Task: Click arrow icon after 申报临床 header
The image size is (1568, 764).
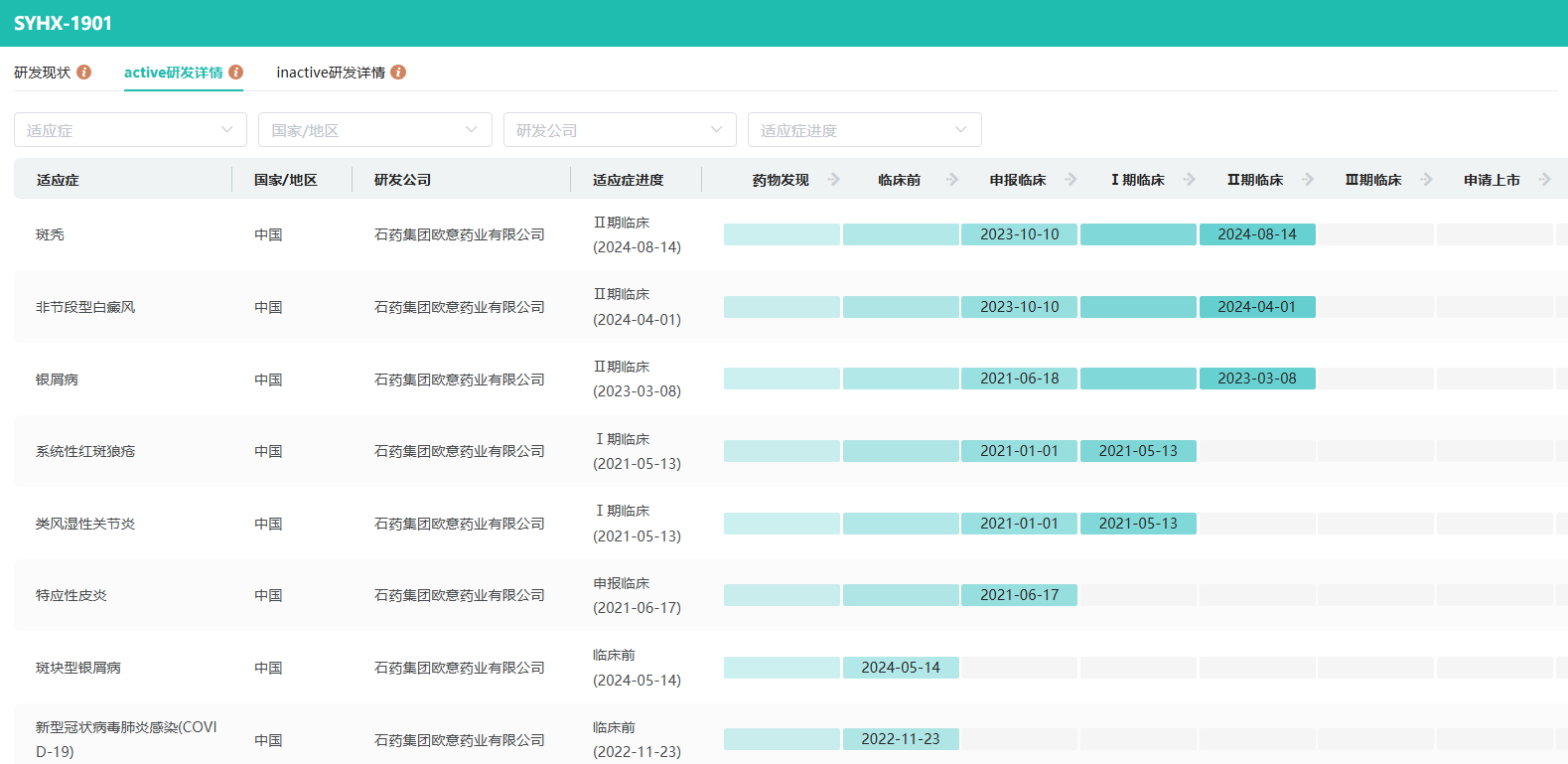Action: pyautogui.click(x=1070, y=180)
